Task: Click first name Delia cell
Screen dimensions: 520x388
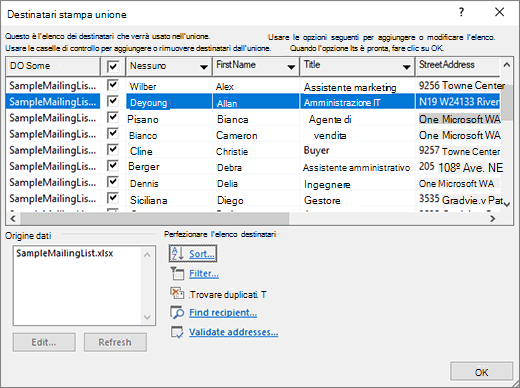Action: pyautogui.click(x=256, y=183)
